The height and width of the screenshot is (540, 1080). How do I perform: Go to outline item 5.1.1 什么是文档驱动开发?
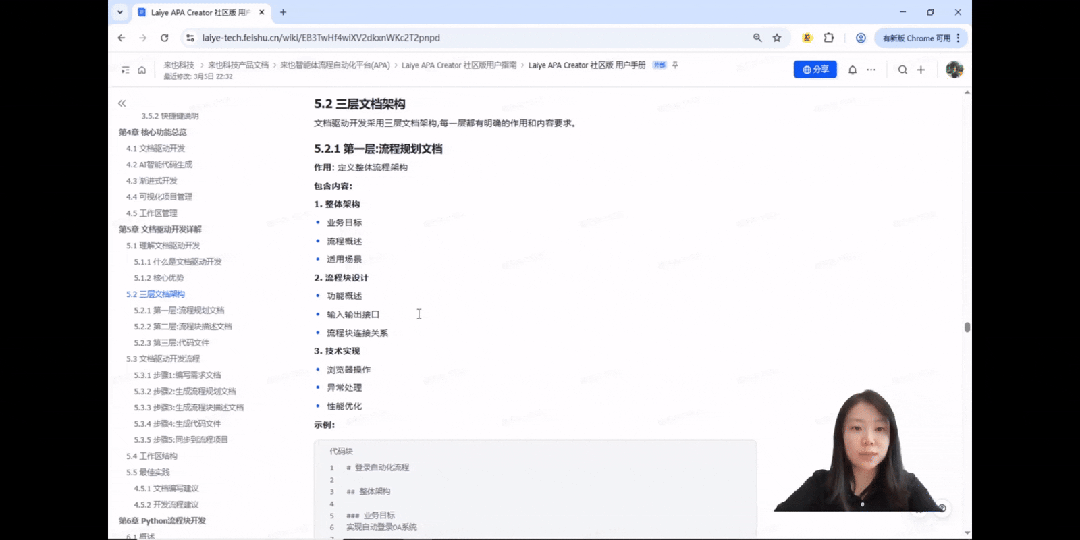178,262
